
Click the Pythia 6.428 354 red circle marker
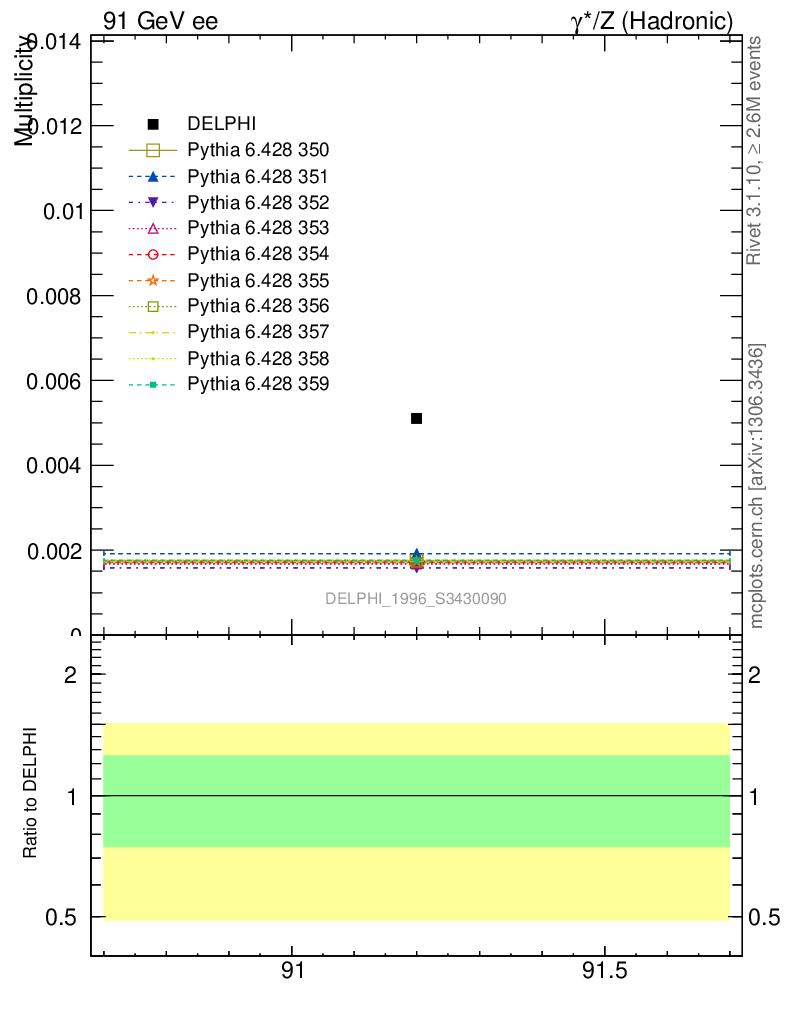pyautogui.click(x=153, y=255)
